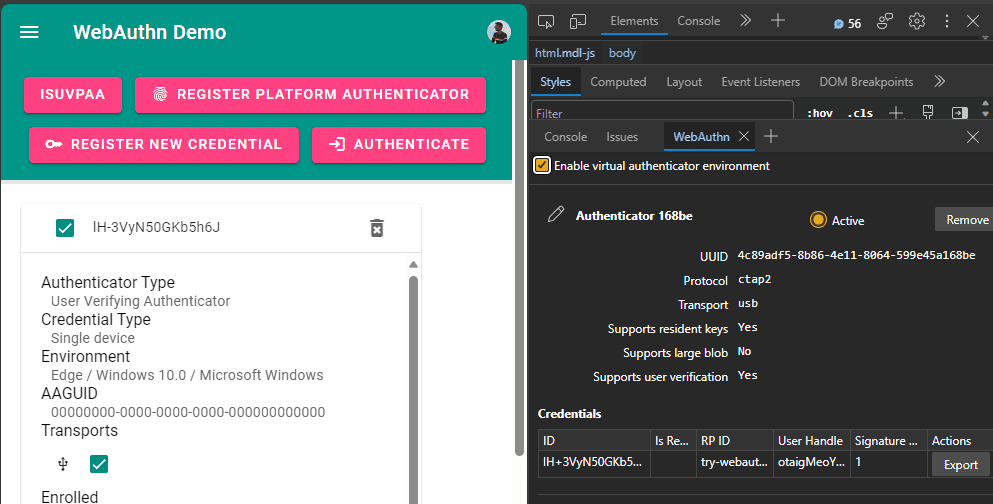Open the DOM Breakpoints tab
Screen dimensions: 993x504
coord(866,82)
